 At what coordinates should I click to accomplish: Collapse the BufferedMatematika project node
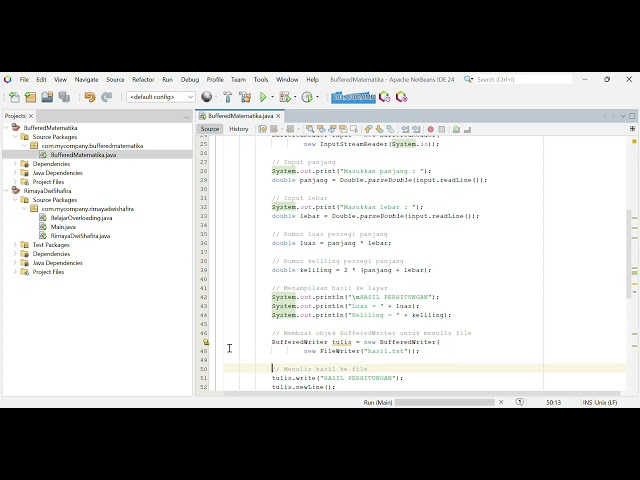tap(6, 128)
